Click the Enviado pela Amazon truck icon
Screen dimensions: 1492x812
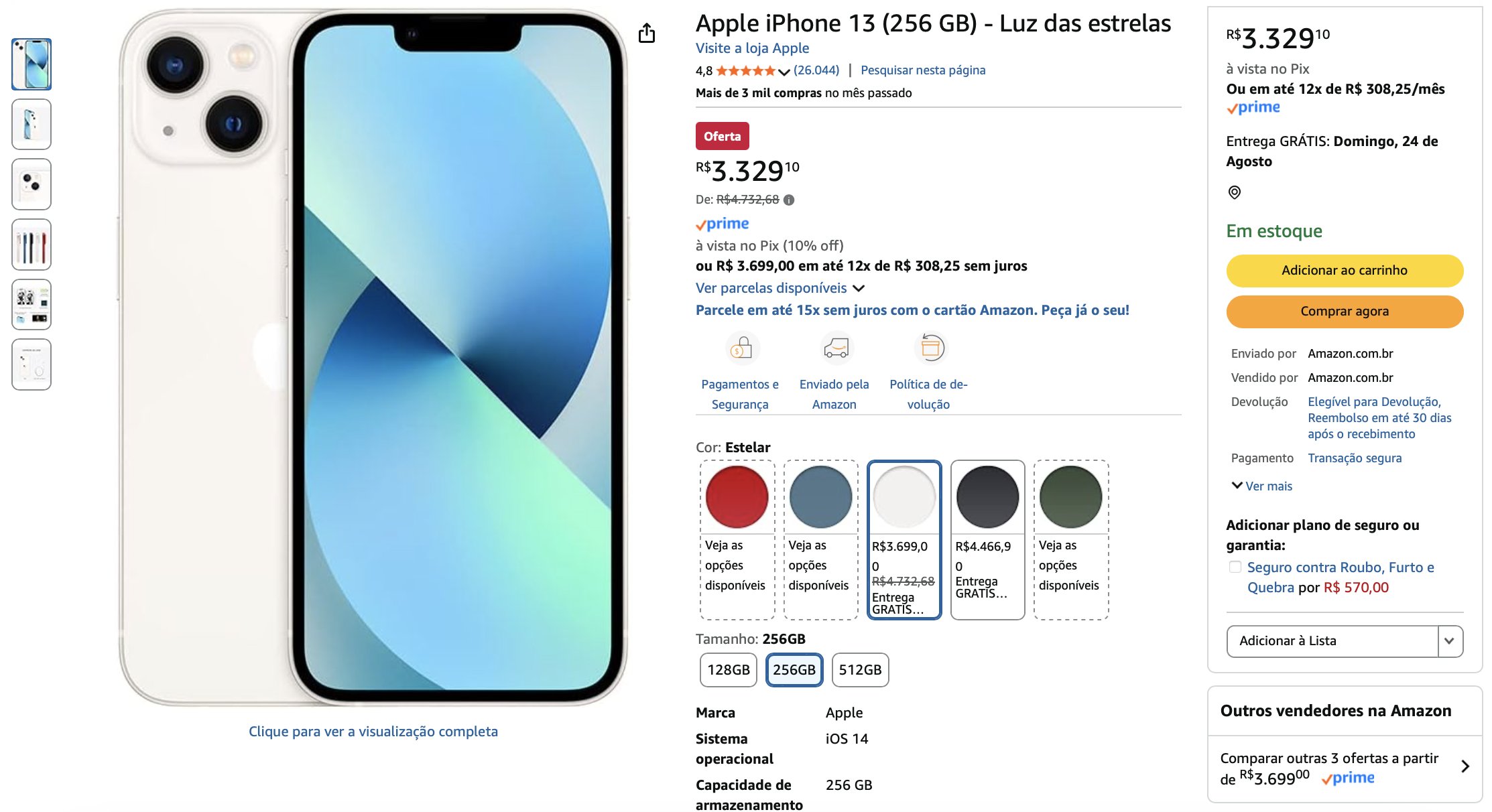point(836,348)
